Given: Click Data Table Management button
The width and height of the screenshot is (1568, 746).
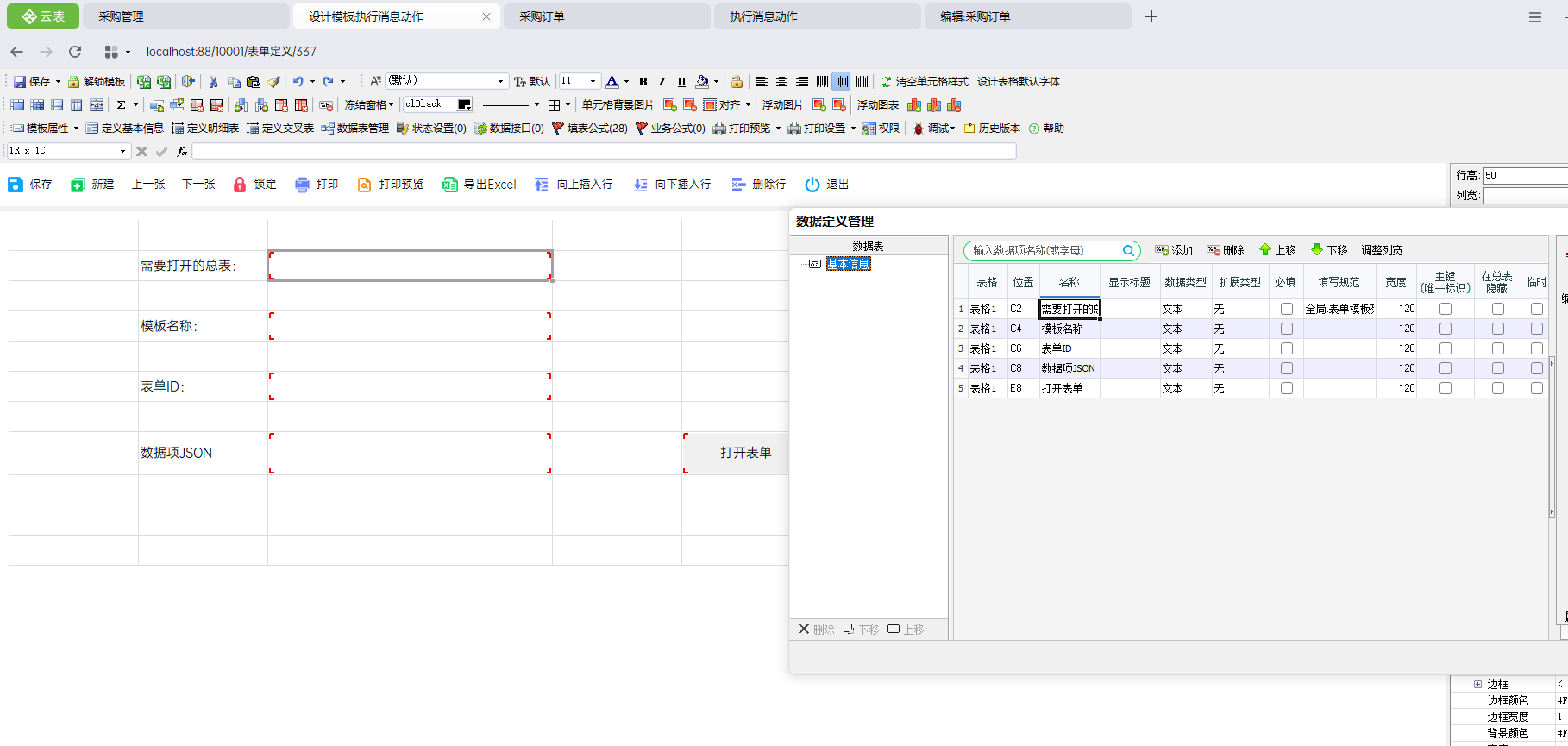Looking at the screenshot, I should tap(355, 129).
